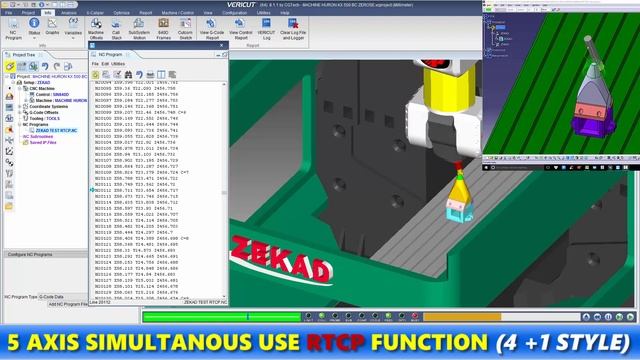This screenshot has height=360, width=640.
Task: Click the Configure NC Programs header
Action: tap(45, 254)
